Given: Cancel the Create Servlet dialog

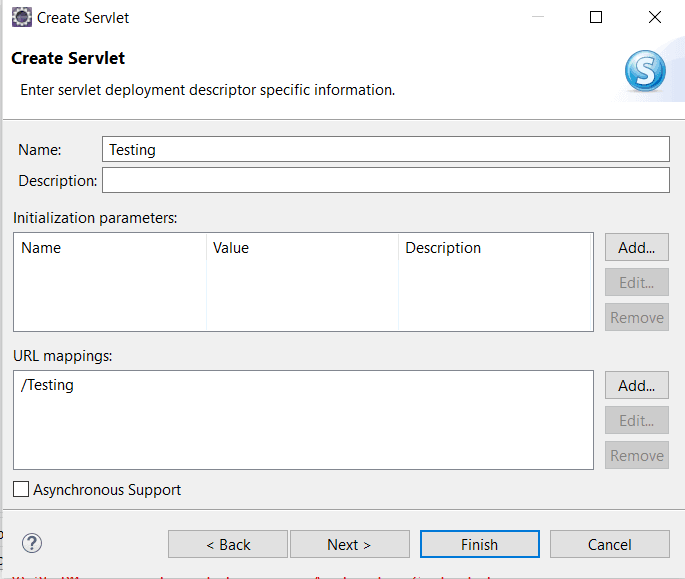Looking at the screenshot, I should click(x=609, y=544).
